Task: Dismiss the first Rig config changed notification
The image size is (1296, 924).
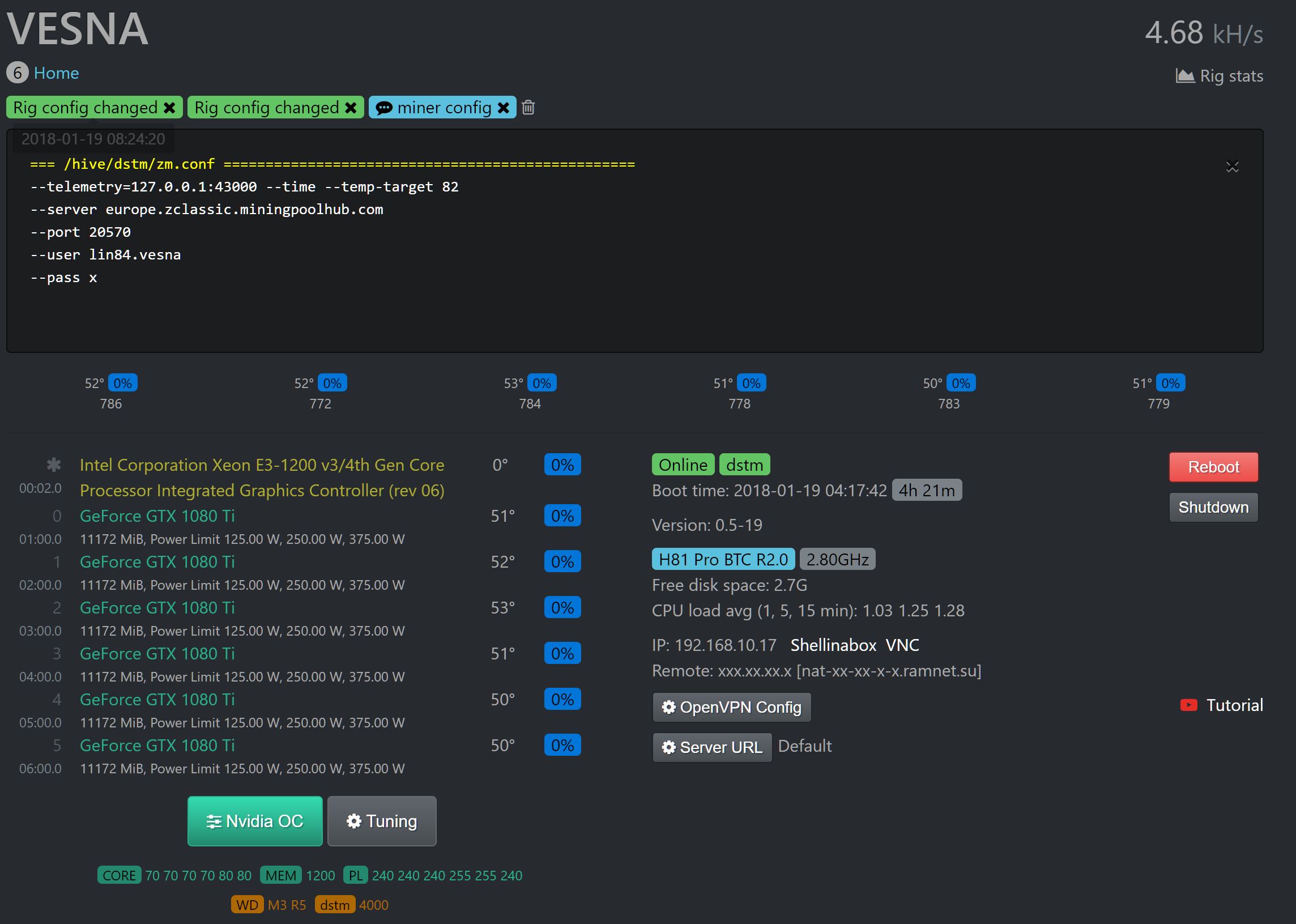Action: (169, 108)
